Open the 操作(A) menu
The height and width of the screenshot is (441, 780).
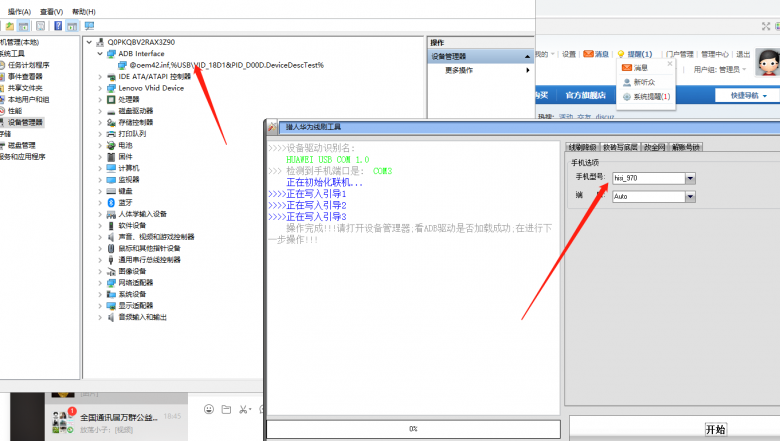click(19, 11)
